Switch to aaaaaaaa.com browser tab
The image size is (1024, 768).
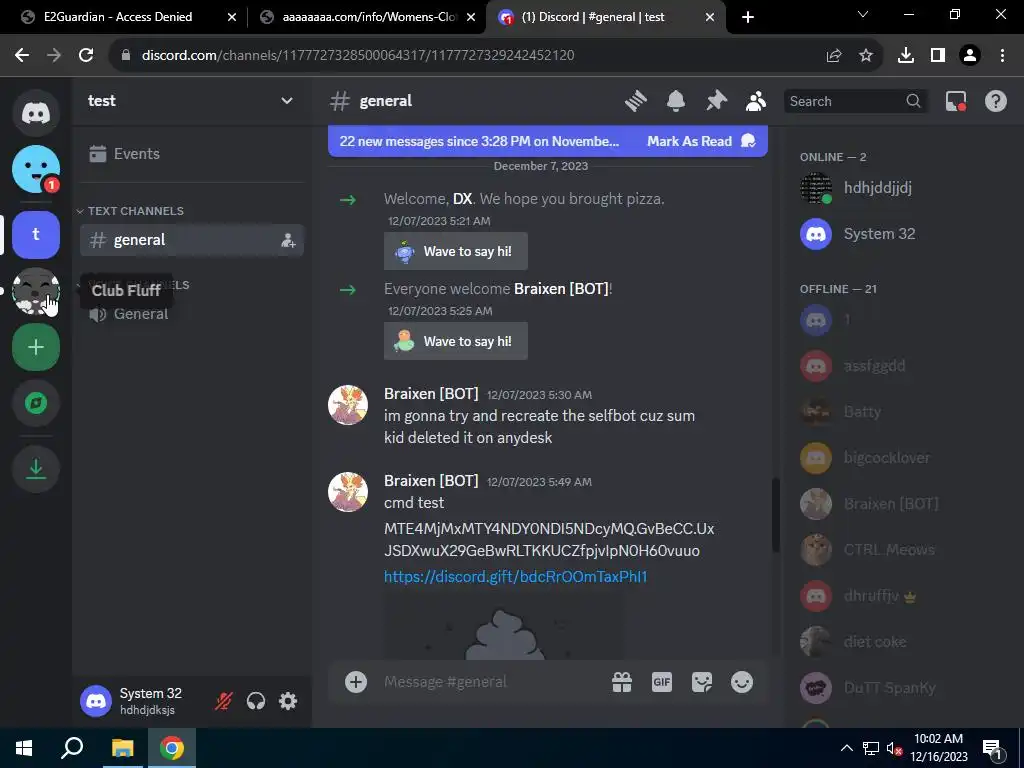tap(369, 17)
